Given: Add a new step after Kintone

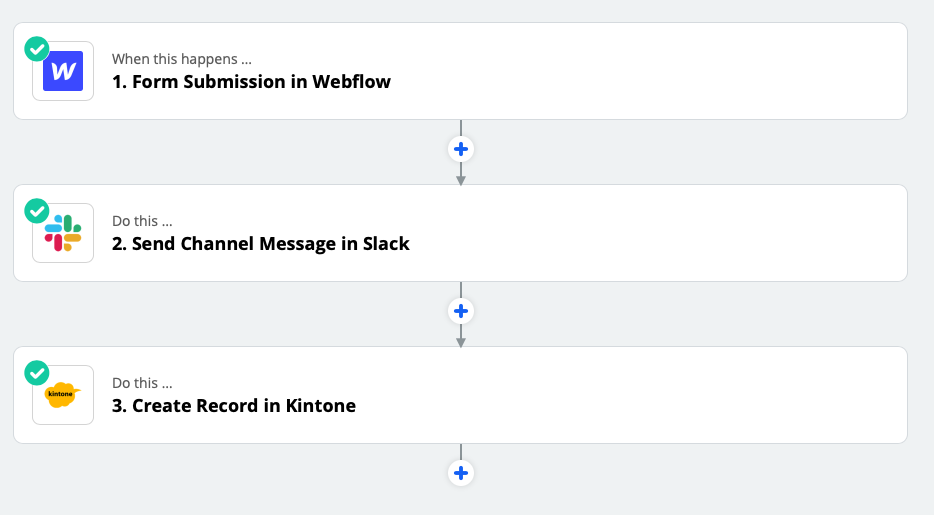Looking at the screenshot, I should (x=460, y=473).
